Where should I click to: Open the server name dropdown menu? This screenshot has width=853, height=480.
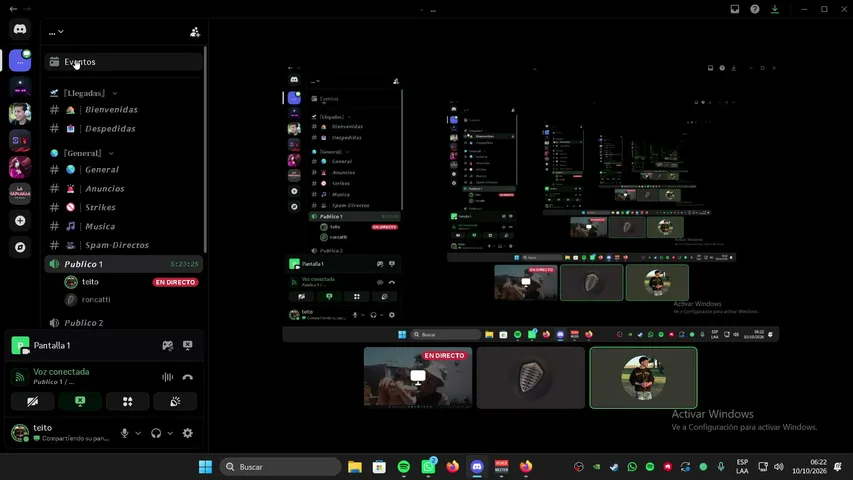(56, 32)
